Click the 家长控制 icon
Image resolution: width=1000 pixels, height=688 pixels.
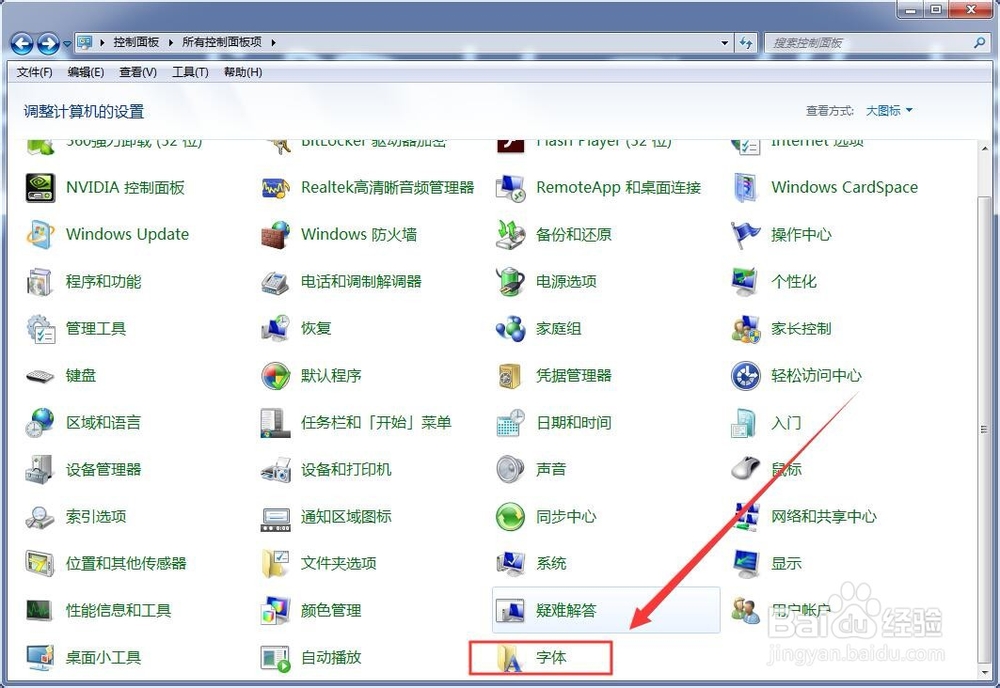pyautogui.click(x=746, y=329)
